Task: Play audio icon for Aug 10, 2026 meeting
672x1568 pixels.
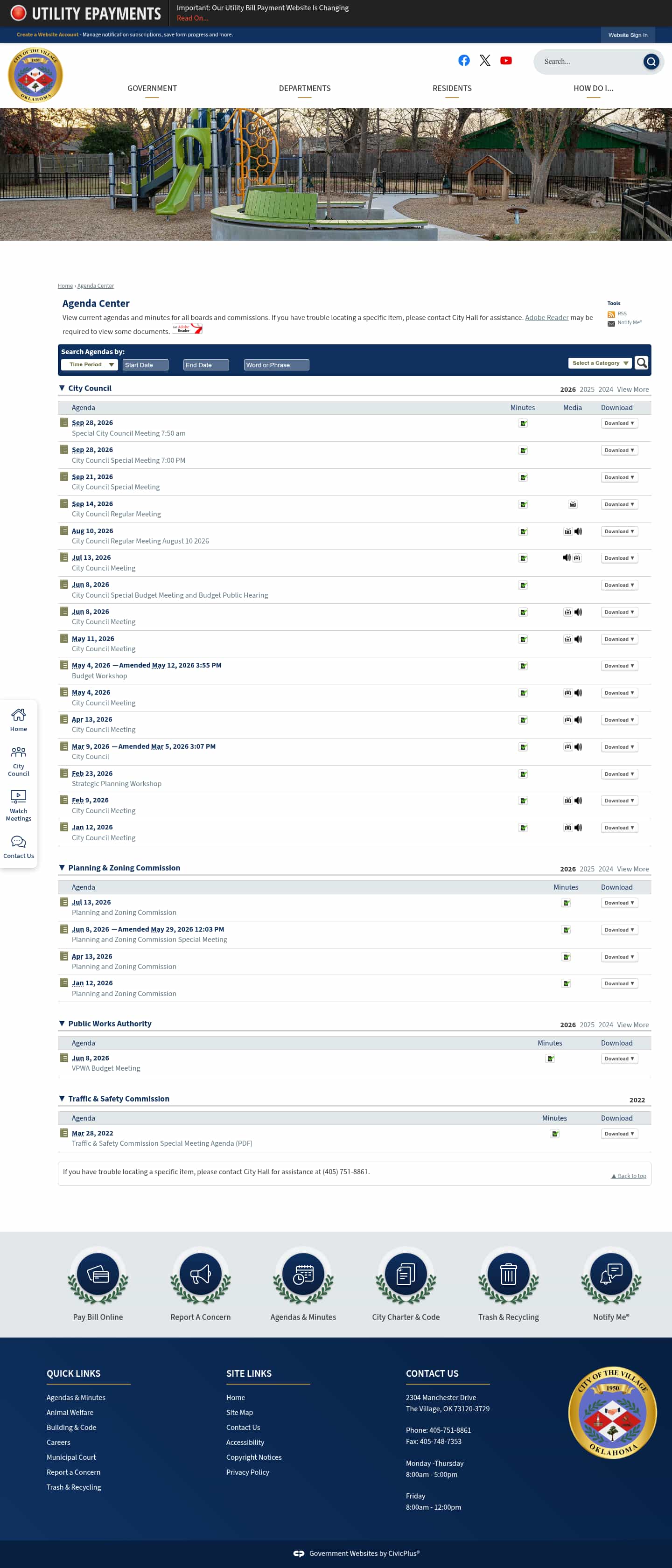Action: click(x=578, y=531)
